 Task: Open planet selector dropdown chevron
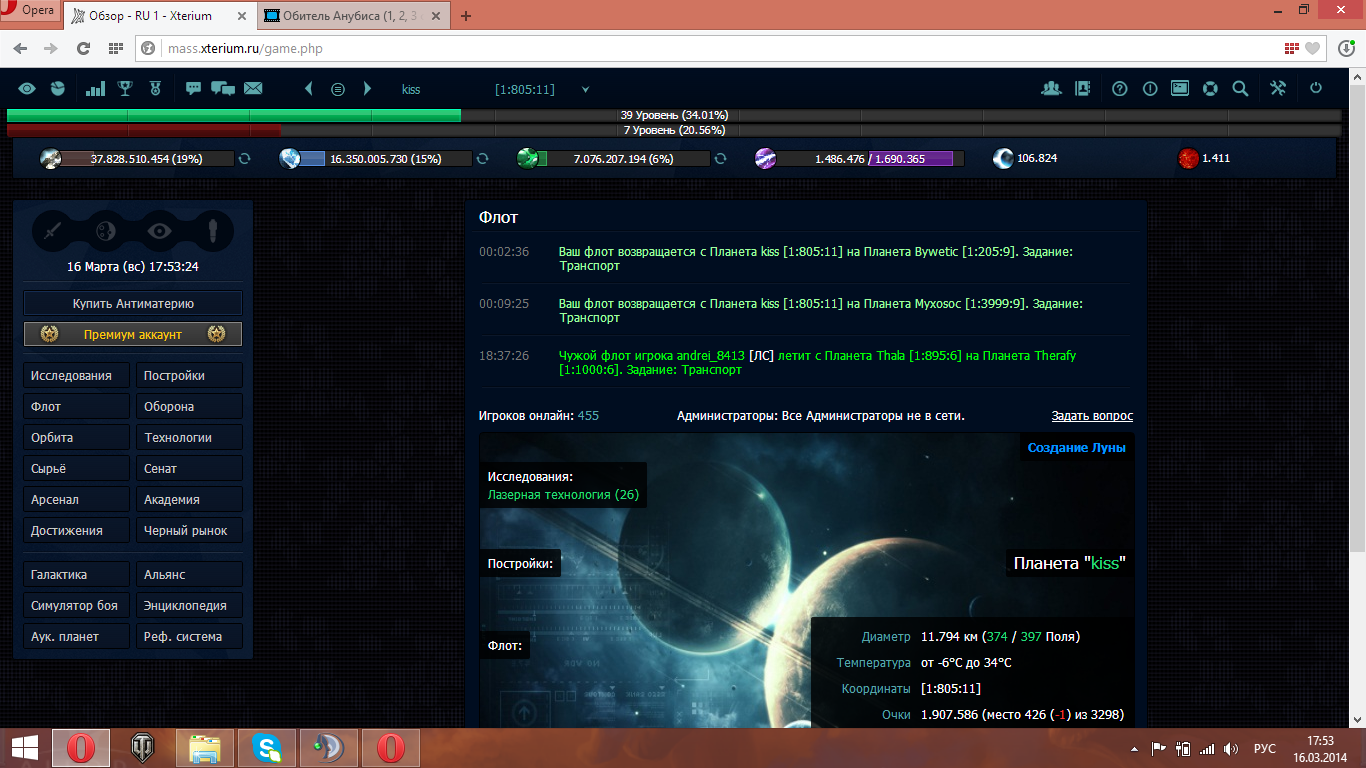[585, 90]
